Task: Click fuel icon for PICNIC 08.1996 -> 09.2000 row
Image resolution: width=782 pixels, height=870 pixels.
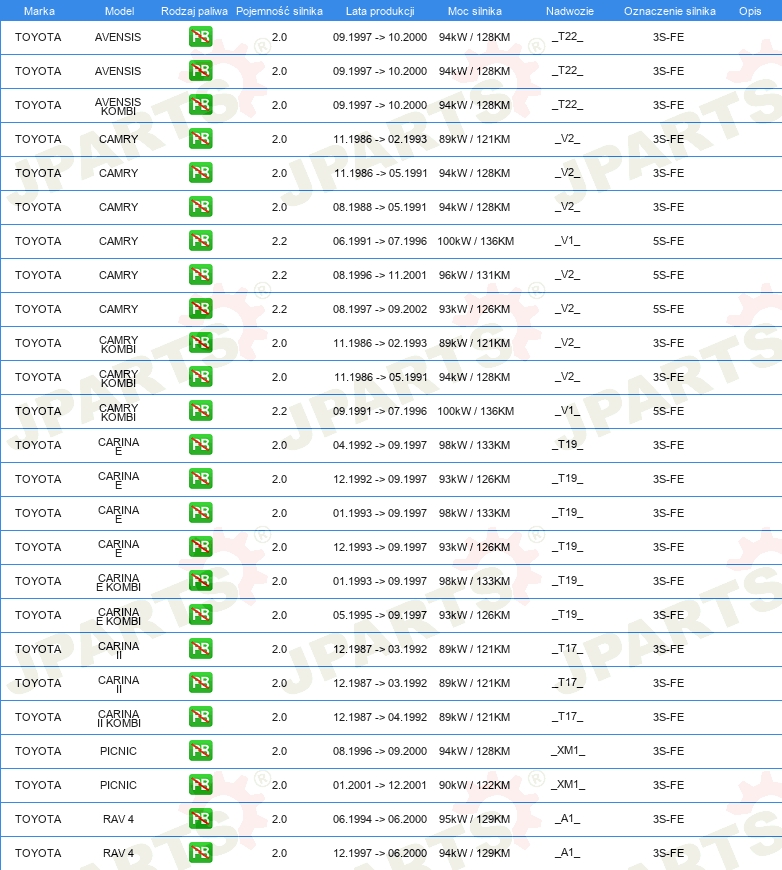Action: point(200,751)
